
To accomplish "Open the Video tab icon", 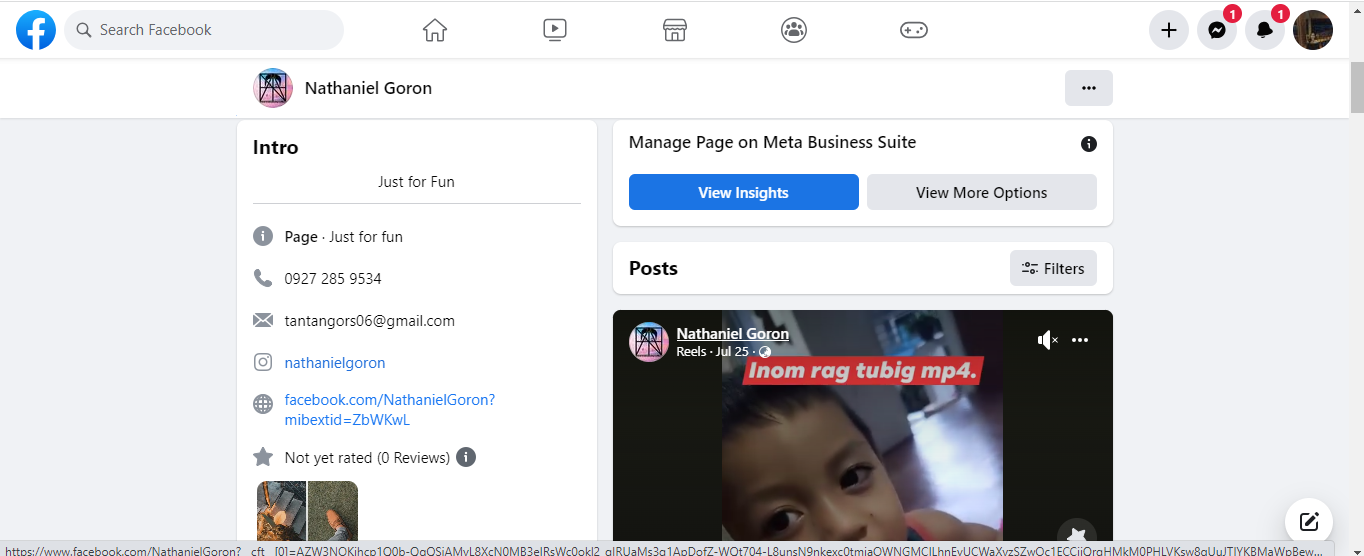I will [555, 30].
